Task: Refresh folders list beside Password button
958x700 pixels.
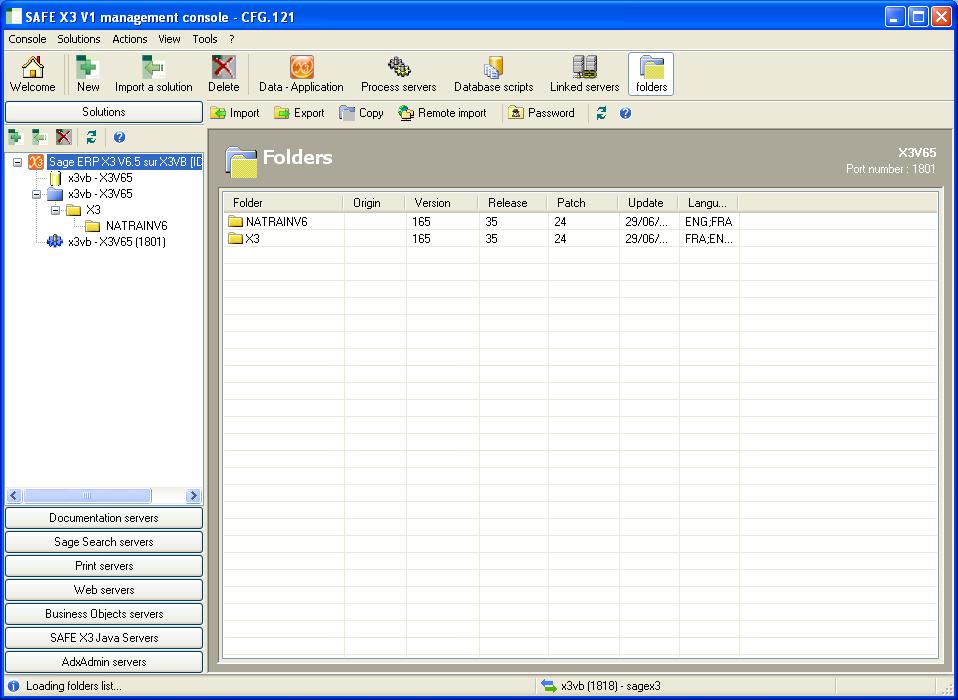Action: [x=602, y=113]
